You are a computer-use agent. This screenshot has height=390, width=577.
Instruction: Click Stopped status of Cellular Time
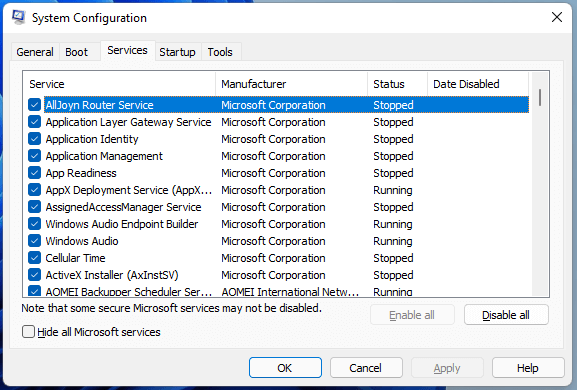click(393, 258)
